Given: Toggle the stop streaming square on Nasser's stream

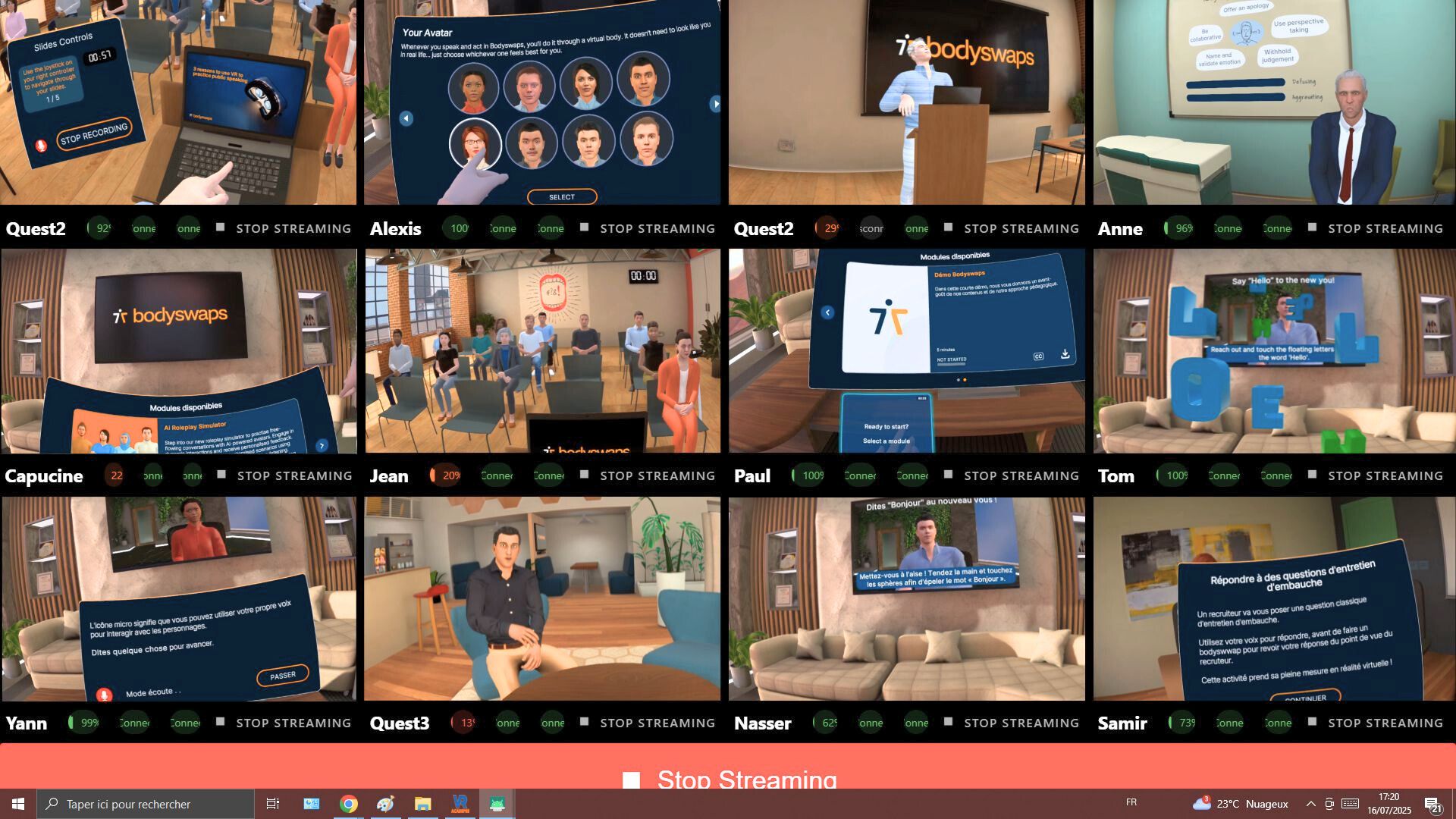Looking at the screenshot, I should (947, 723).
